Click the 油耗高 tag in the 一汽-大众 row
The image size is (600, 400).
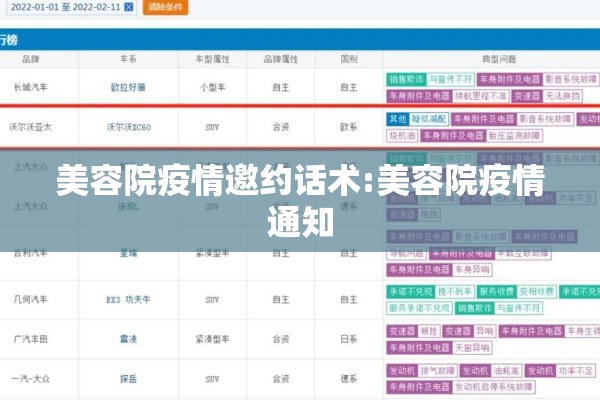(506, 371)
